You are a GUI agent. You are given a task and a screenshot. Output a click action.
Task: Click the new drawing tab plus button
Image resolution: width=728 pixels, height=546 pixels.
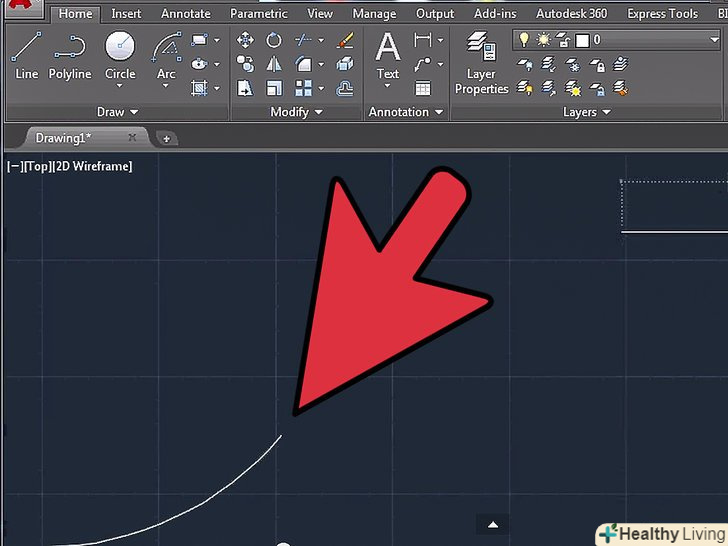(x=167, y=139)
